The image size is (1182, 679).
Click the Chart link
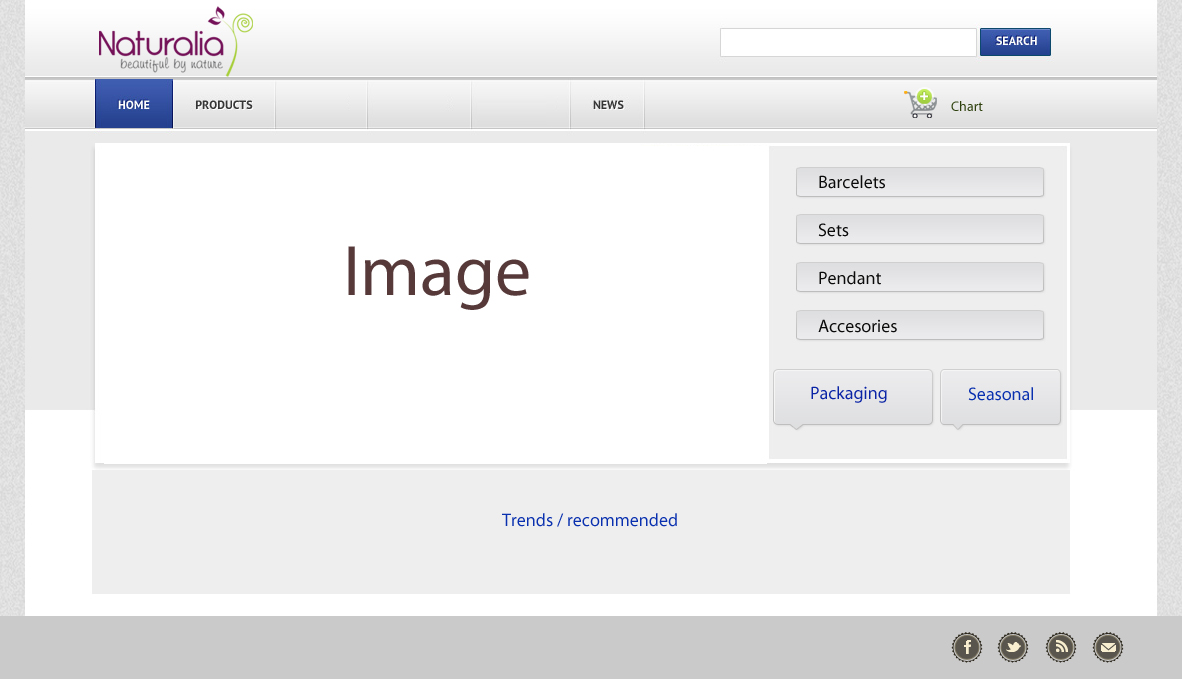tap(967, 106)
